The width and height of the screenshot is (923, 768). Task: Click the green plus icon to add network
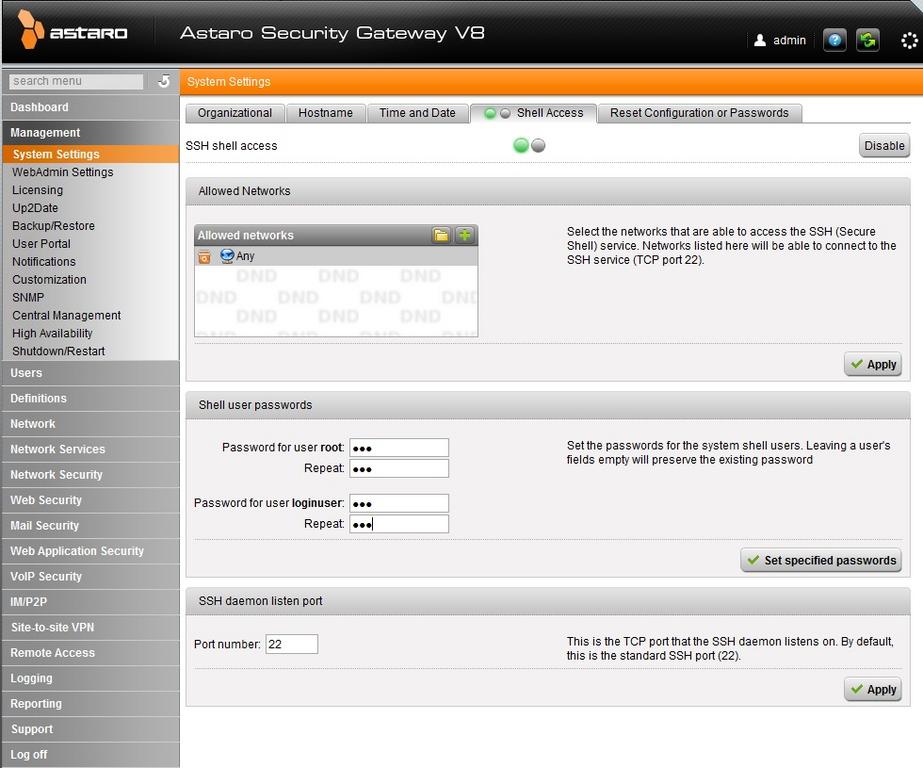465,235
